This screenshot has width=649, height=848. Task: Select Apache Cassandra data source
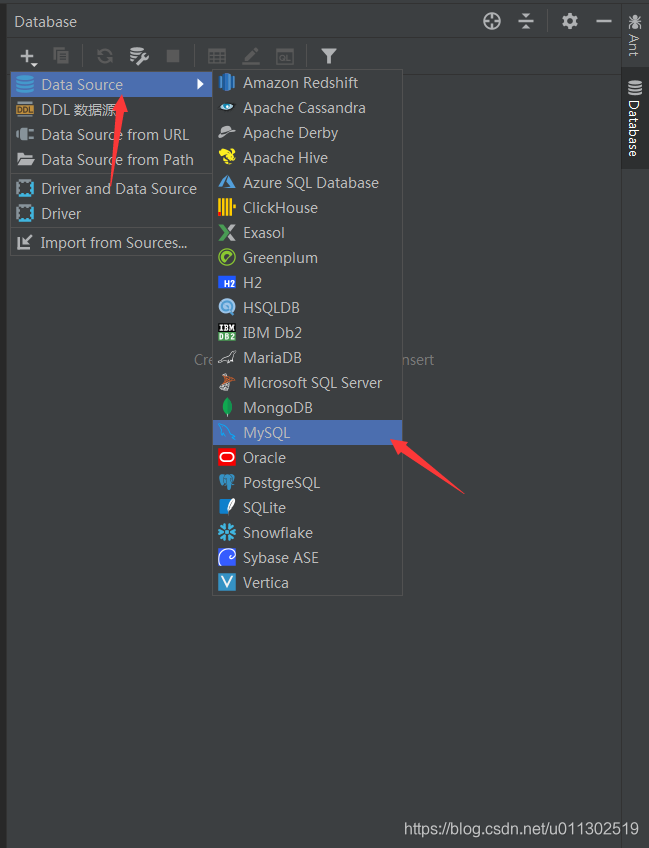pyautogui.click(x=307, y=108)
